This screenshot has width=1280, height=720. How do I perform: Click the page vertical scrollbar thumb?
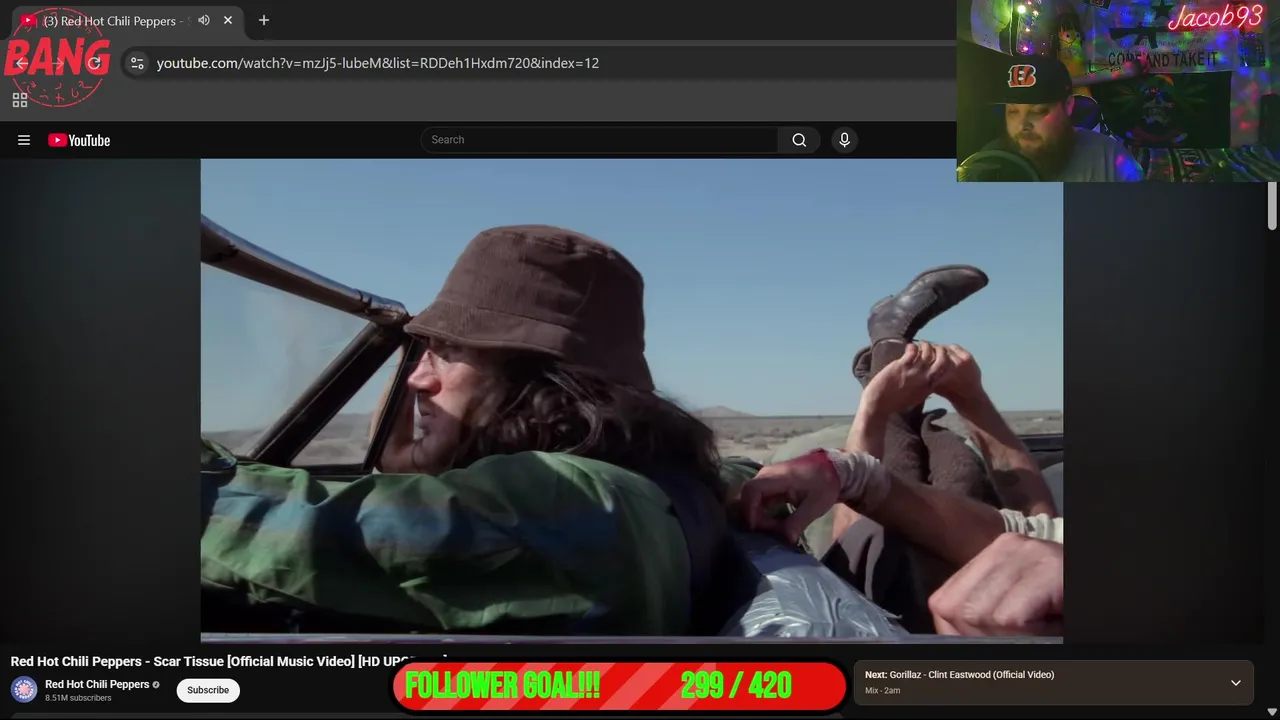(1272, 207)
